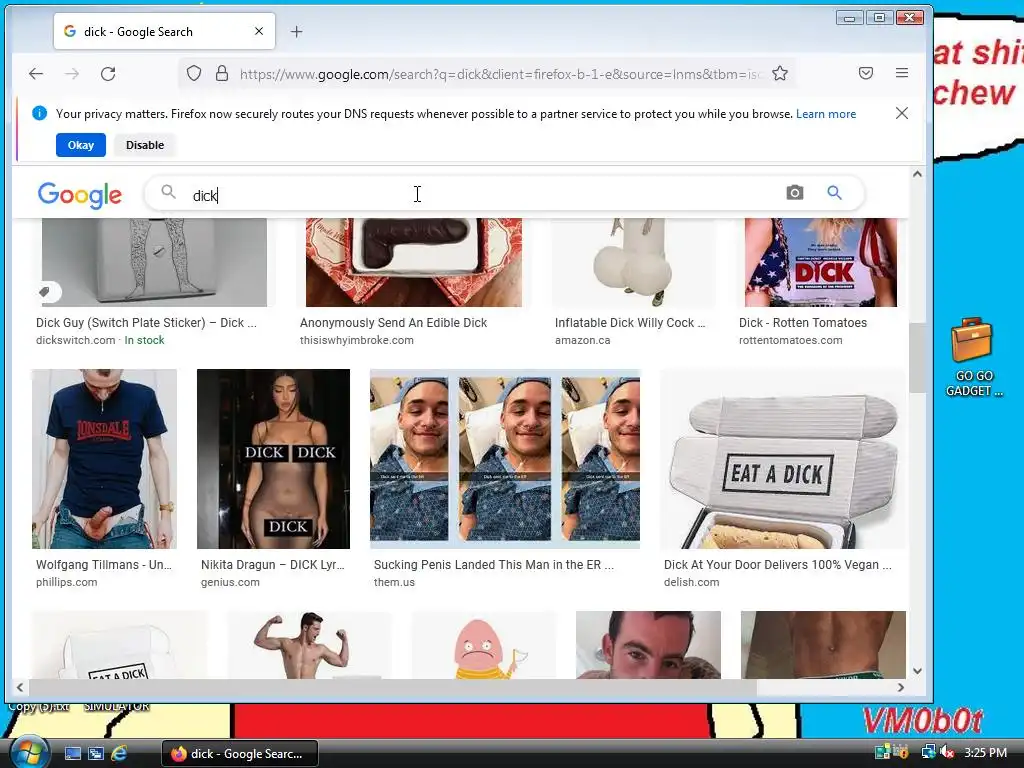Click the Firefox address bar URL
Image resolution: width=1024 pixels, height=768 pixels.
click(x=500, y=74)
